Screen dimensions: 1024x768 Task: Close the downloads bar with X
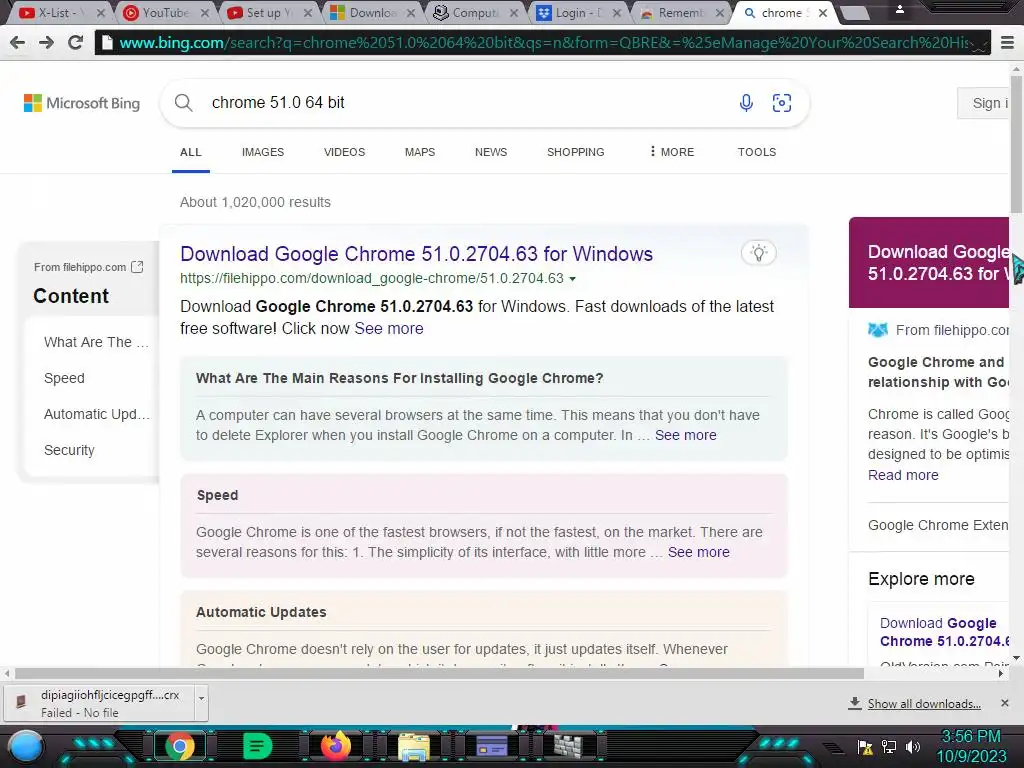pyautogui.click(x=1004, y=703)
